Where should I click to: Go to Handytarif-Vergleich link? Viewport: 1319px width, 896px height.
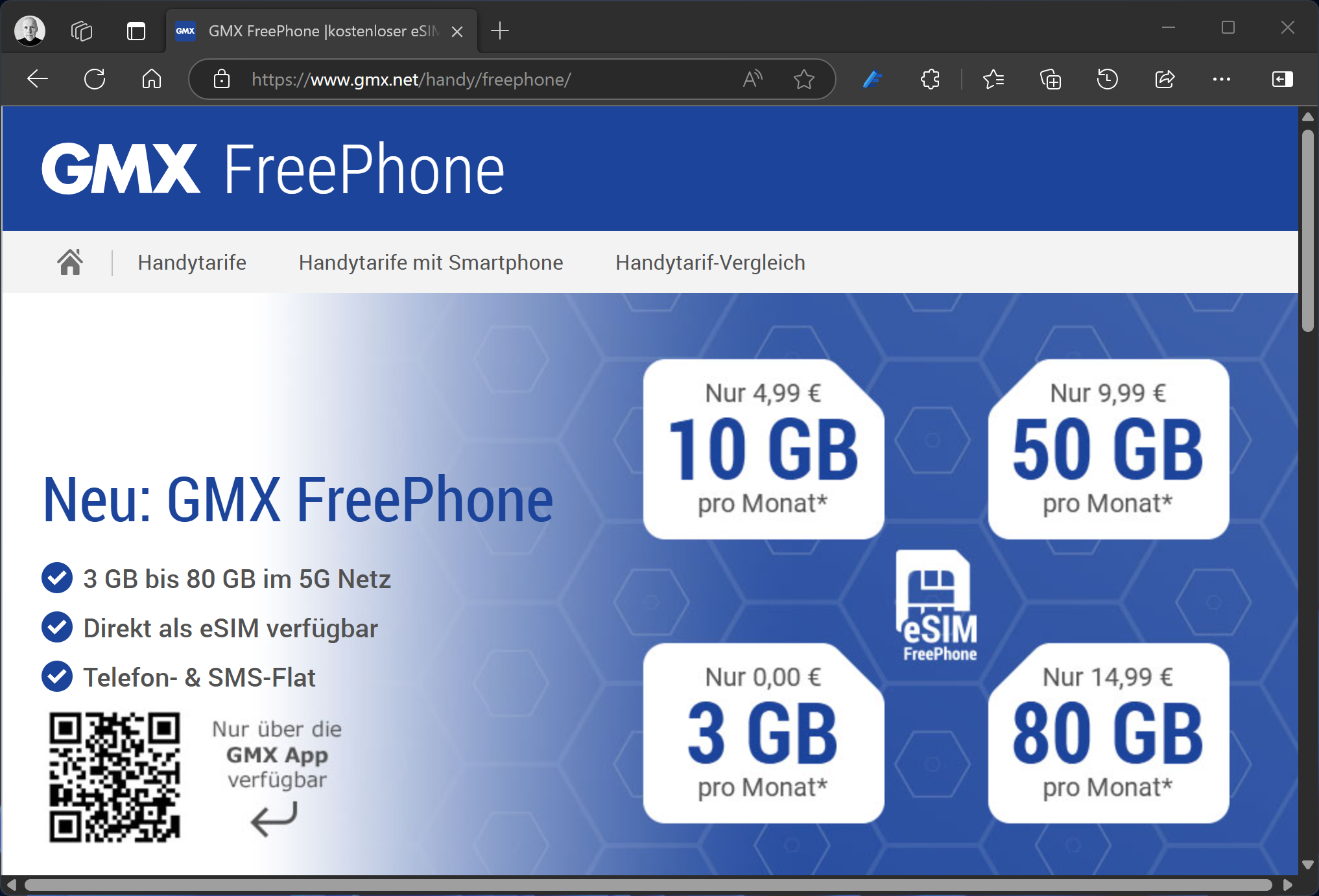click(710, 263)
